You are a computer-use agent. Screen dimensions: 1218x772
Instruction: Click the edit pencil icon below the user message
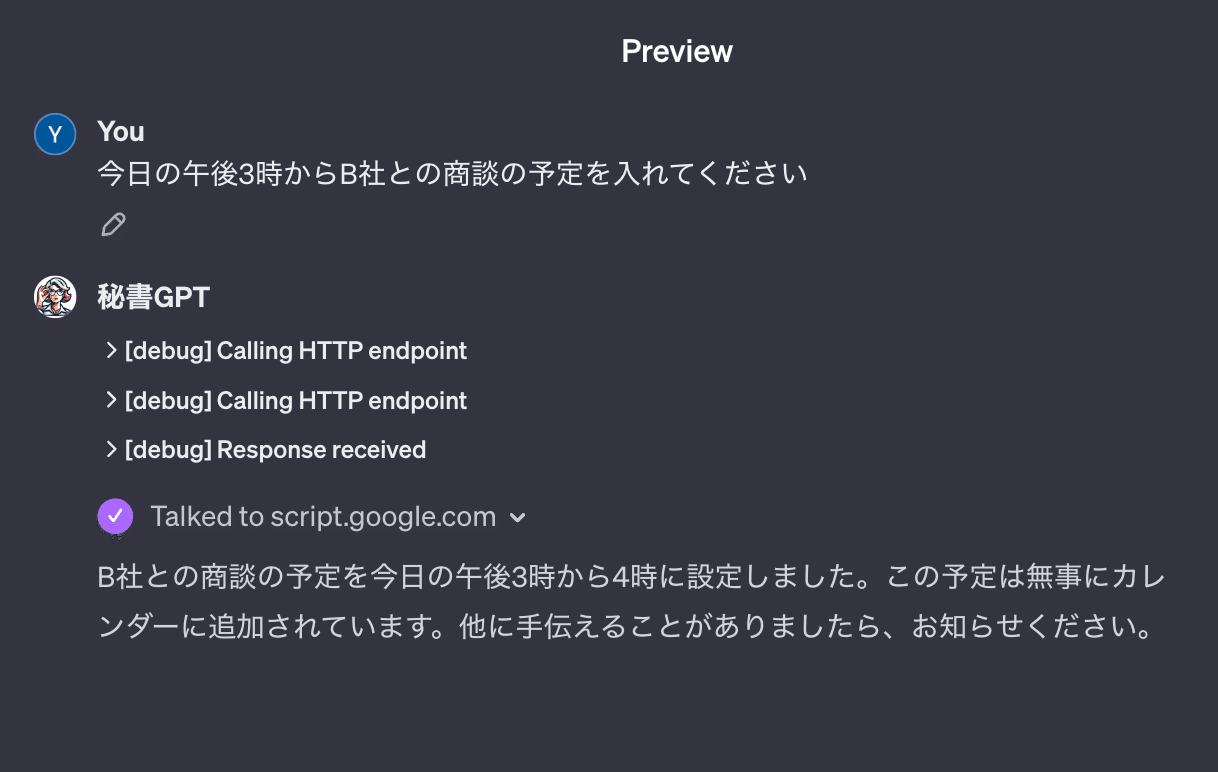[113, 224]
